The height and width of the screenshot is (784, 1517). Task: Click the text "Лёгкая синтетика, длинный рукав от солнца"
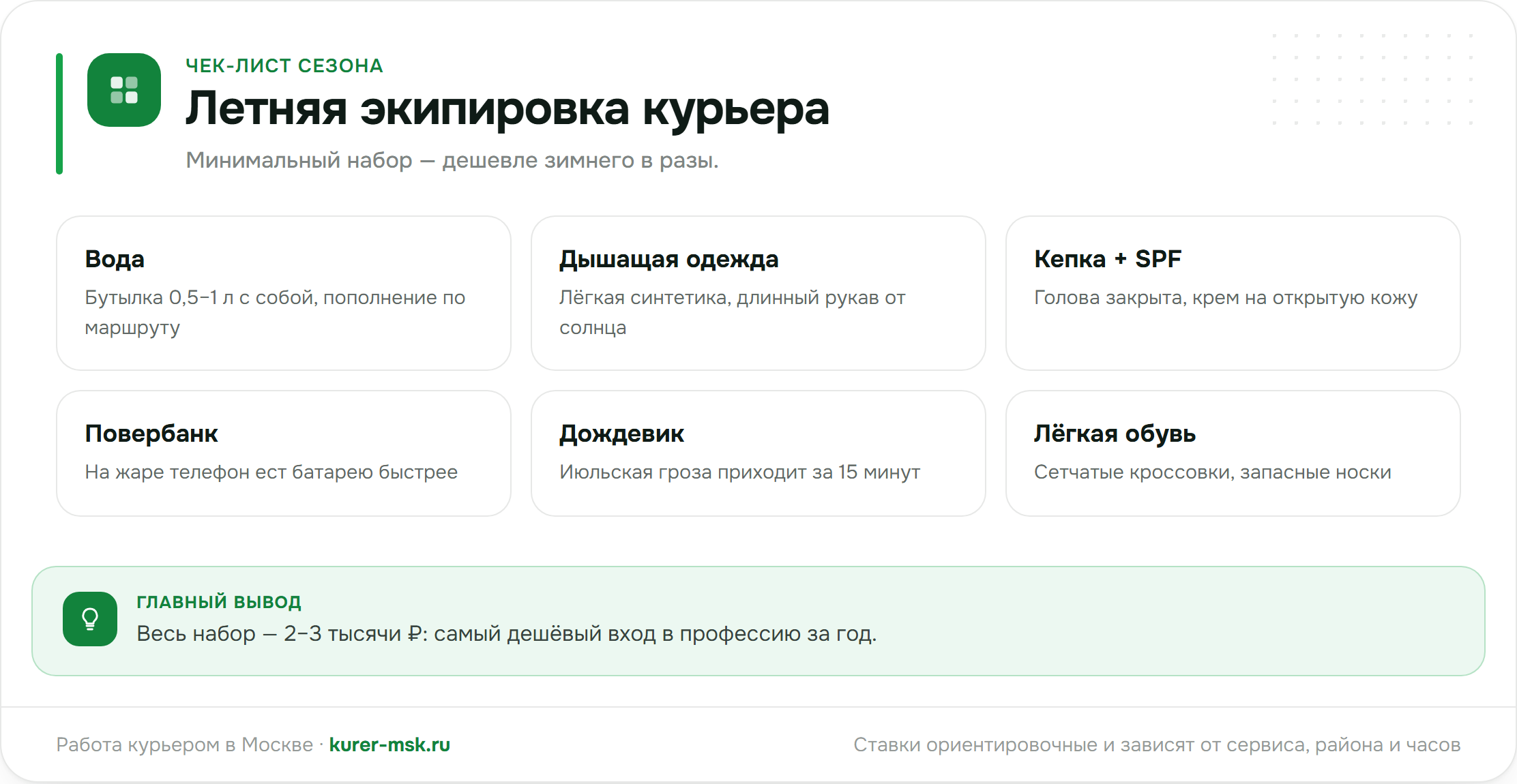733,312
